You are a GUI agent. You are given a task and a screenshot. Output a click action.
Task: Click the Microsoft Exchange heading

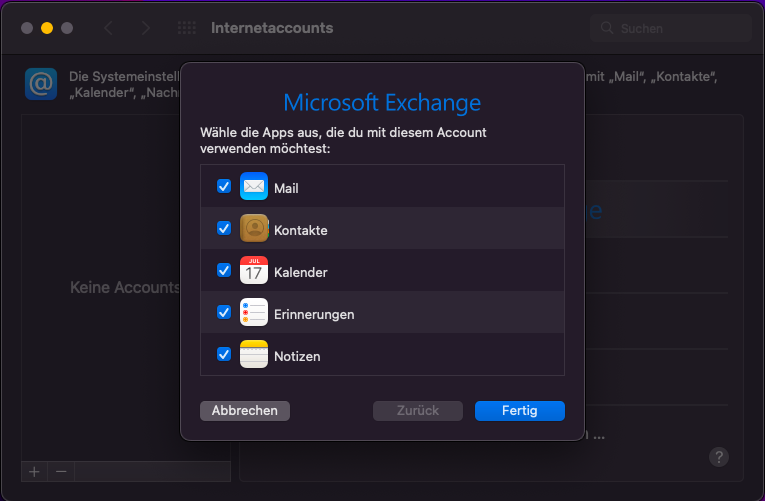382,102
